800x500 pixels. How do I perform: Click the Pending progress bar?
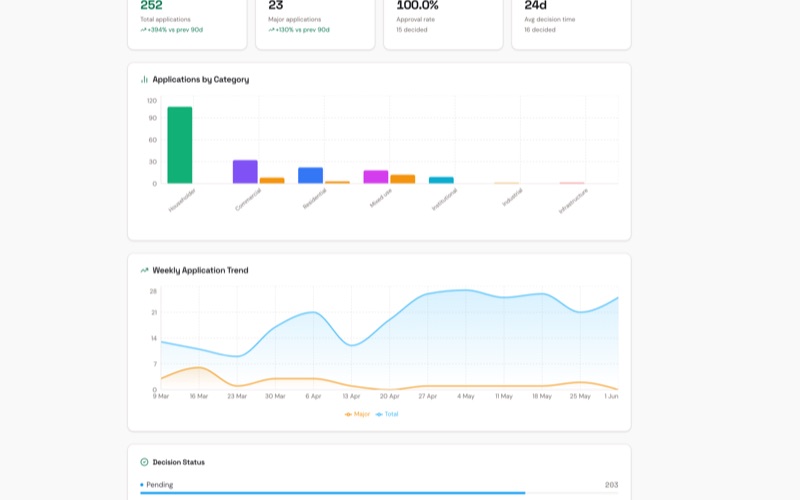379,493
